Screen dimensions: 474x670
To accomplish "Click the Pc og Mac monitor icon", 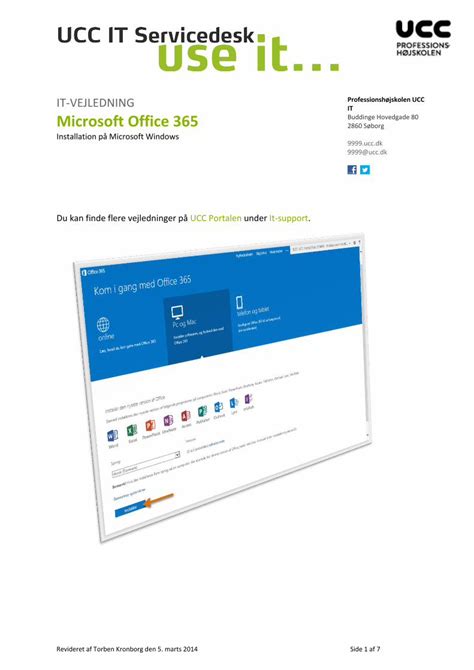I will click(177, 312).
